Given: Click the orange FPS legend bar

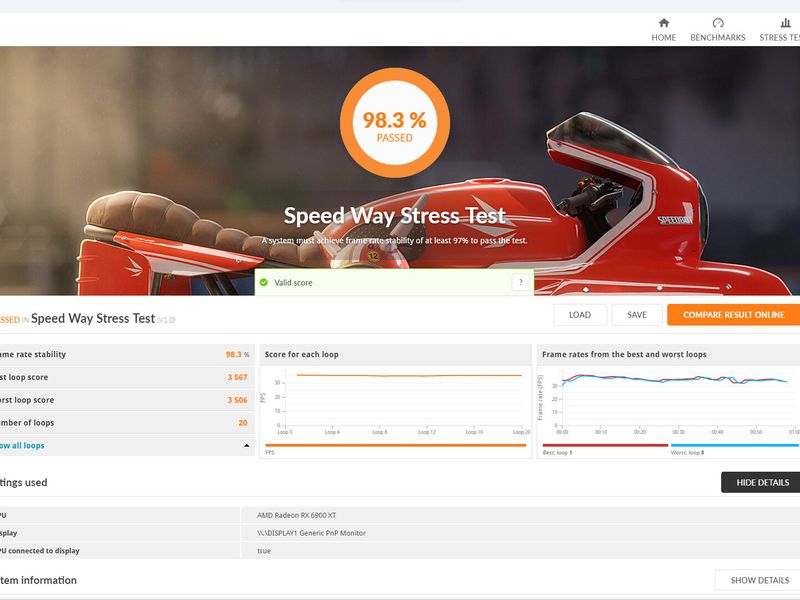Looking at the screenshot, I should (x=395, y=445).
